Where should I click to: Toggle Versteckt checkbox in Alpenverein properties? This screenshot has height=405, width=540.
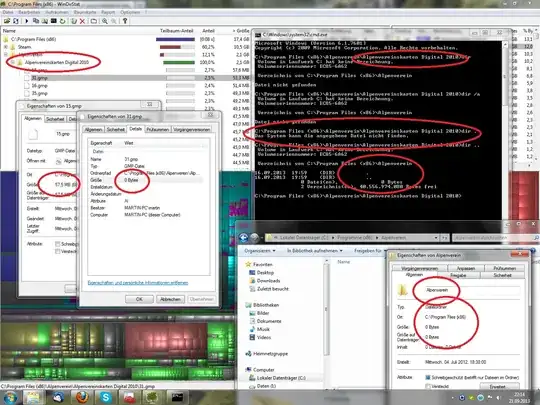pos(428,386)
